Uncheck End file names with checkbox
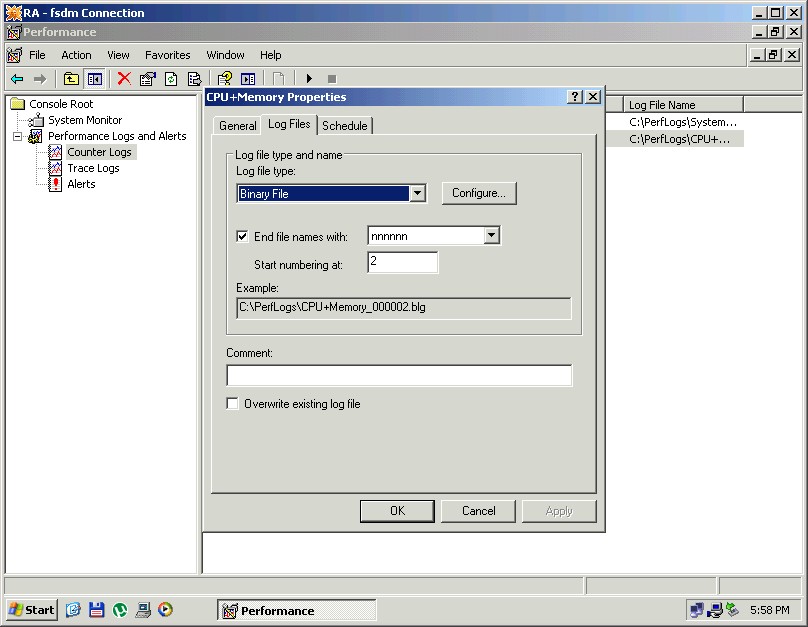The height and width of the screenshot is (627, 808). (x=242, y=237)
